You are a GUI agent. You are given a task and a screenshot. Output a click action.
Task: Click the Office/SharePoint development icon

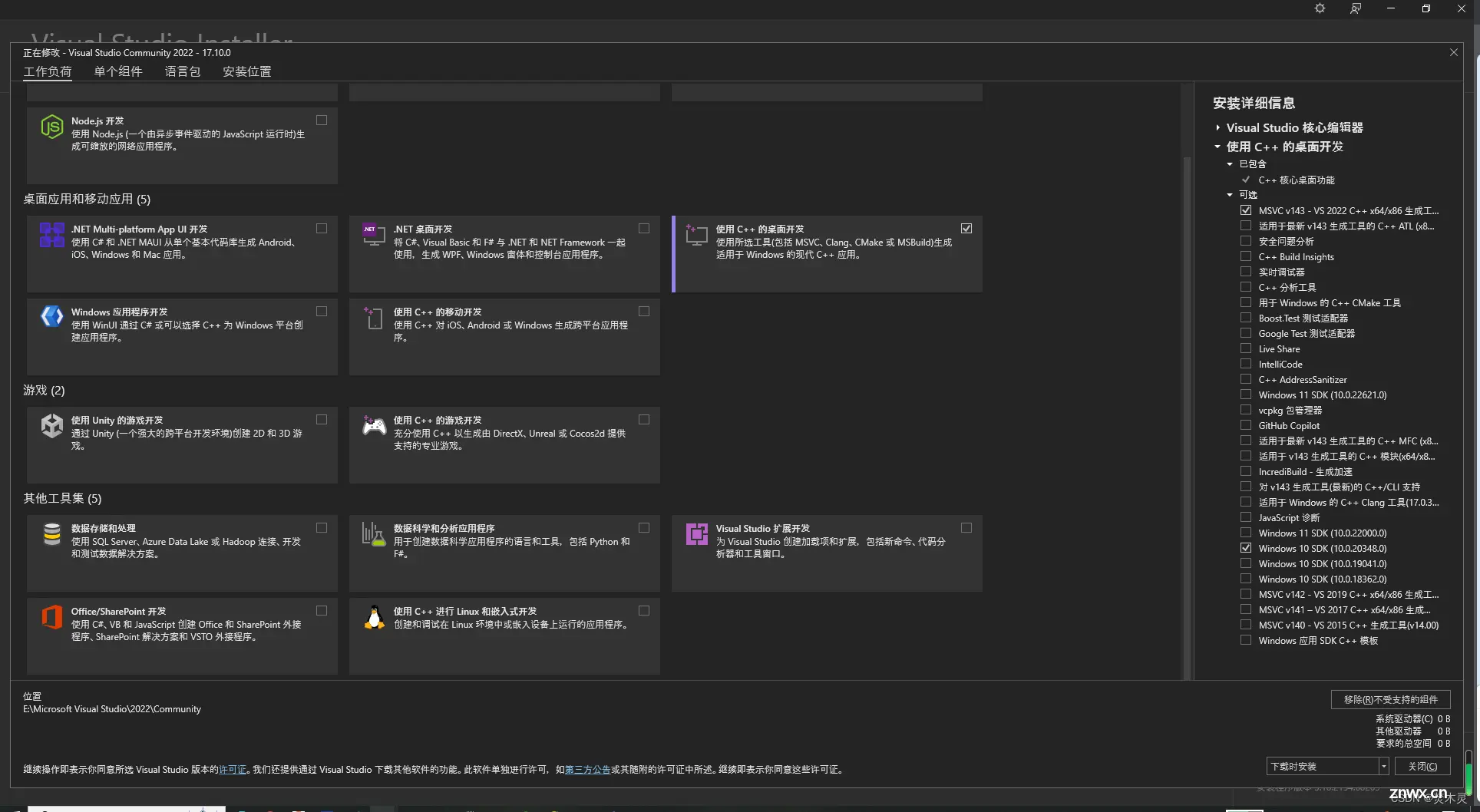pyautogui.click(x=51, y=616)
